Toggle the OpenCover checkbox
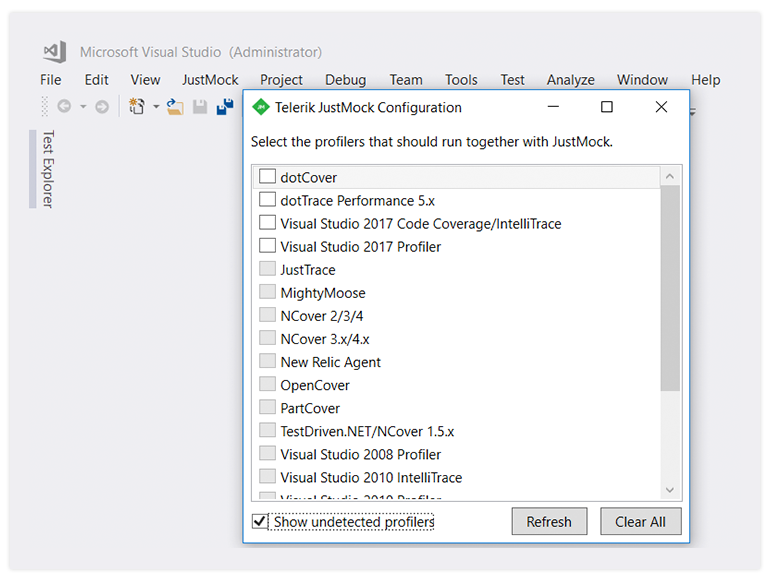Image resolution: width=770 pixels, height=581 pixels. click(267, 384)
